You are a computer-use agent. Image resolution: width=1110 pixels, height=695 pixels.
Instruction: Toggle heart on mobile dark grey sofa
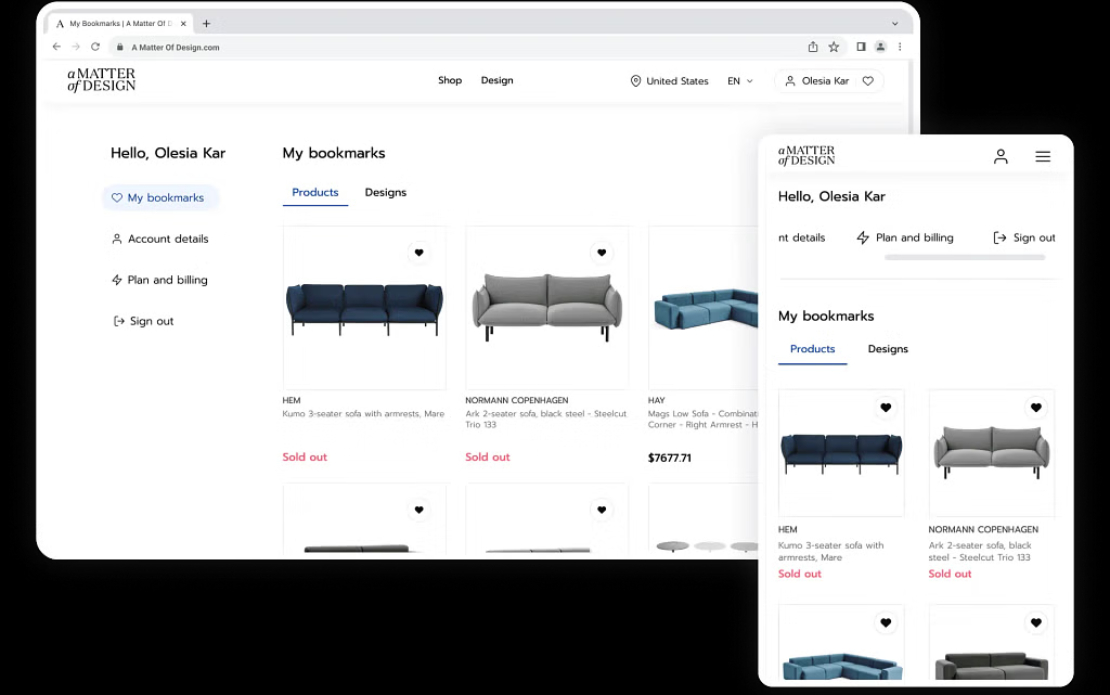(1036, 623)
